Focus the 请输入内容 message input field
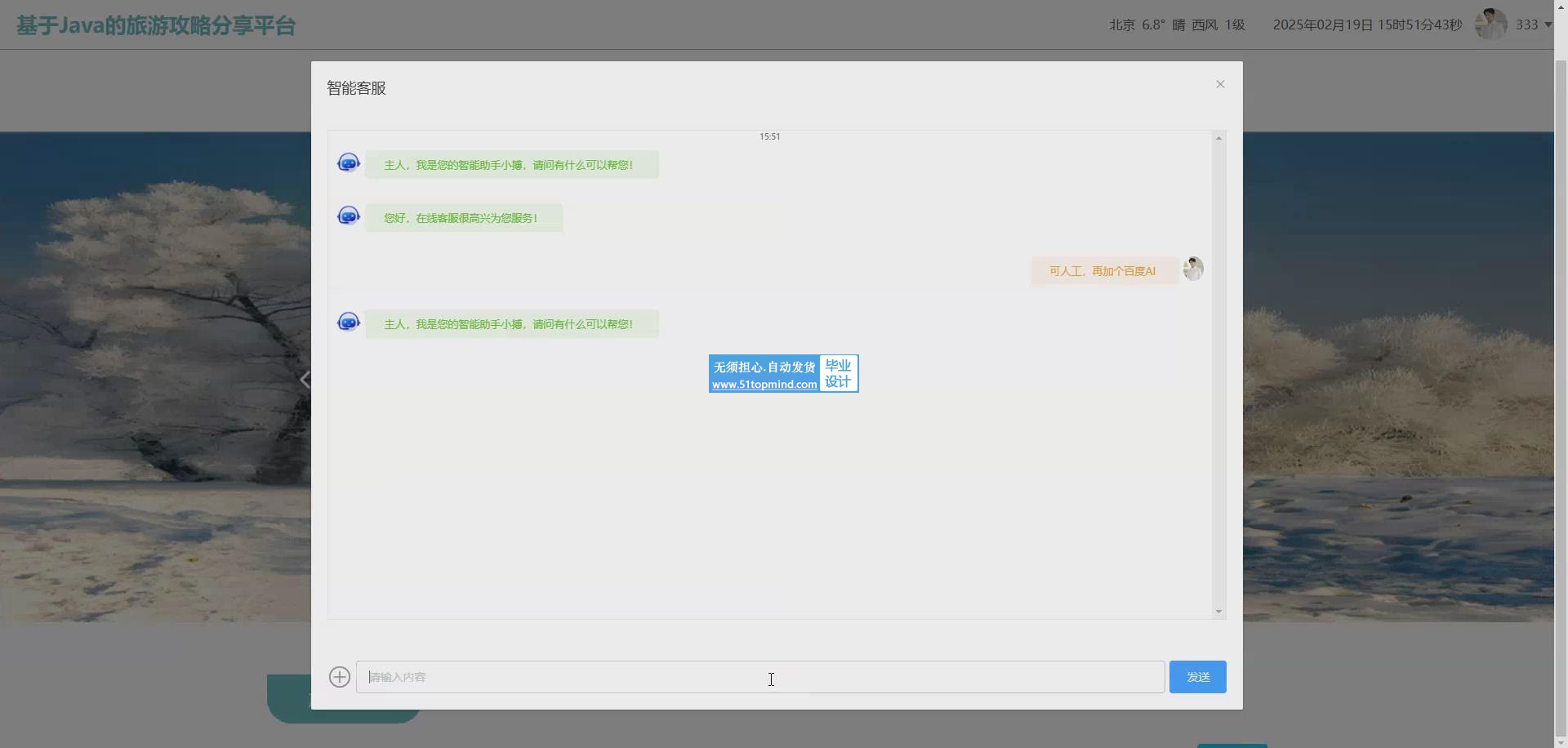This screenshot has height=748, width=1568. [759, 677]
